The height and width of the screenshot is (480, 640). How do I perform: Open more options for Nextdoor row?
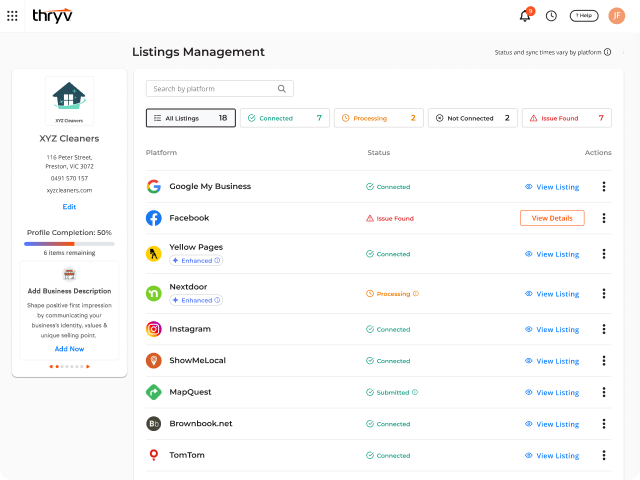pos(604,293)
